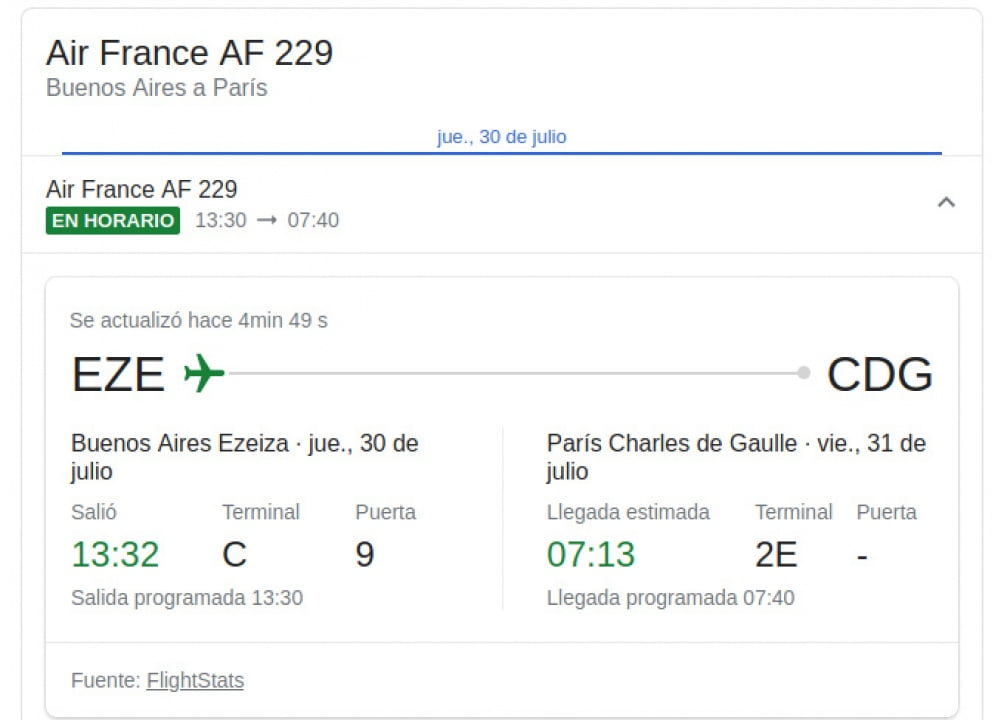Open the FlightStats source link
Viewport: 1004px width, 720px height.
pos(195,681)
